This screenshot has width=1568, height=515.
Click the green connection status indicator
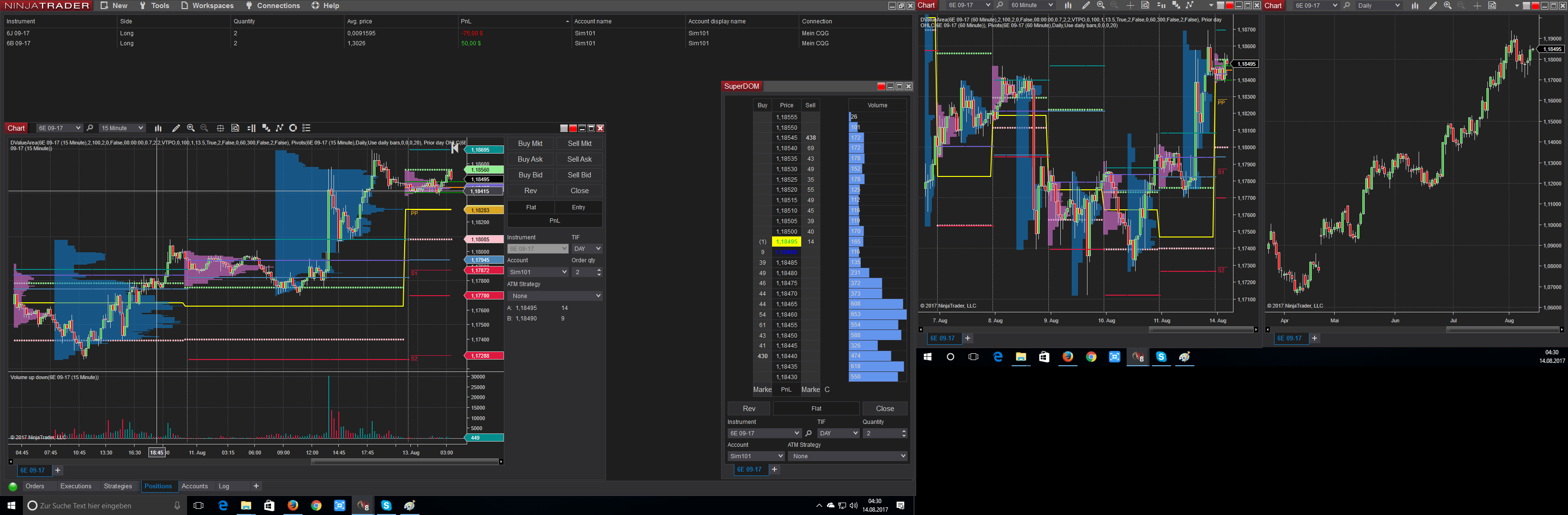point(13,486)
